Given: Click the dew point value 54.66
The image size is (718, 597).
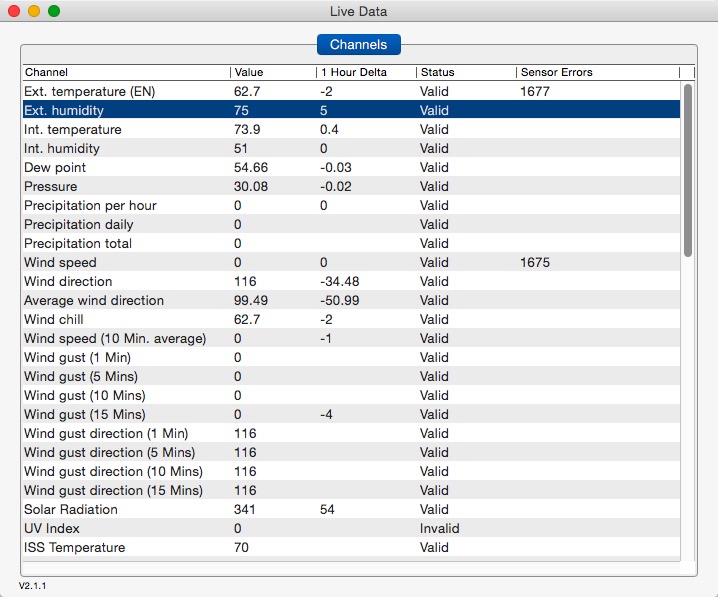Looking at the screenshot, I should 251,168.
